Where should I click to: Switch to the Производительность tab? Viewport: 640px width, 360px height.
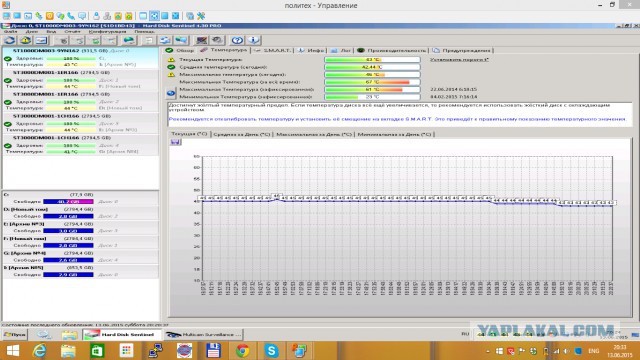pyautogui.click(x=391, y=50)
